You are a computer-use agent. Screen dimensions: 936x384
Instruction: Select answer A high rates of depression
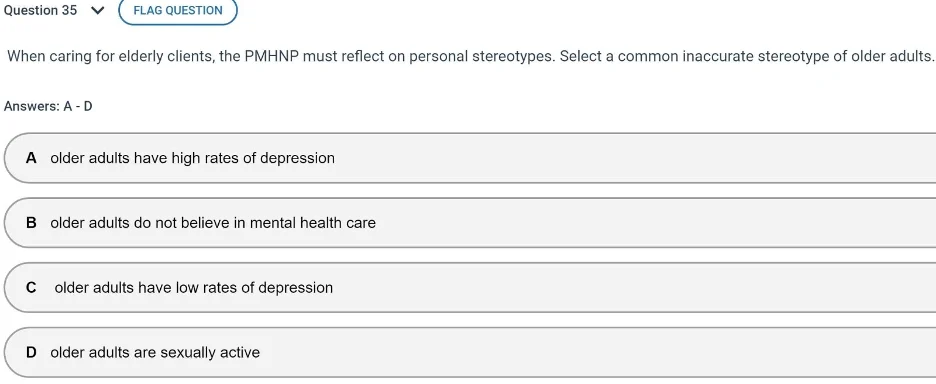tap(470, 158)
